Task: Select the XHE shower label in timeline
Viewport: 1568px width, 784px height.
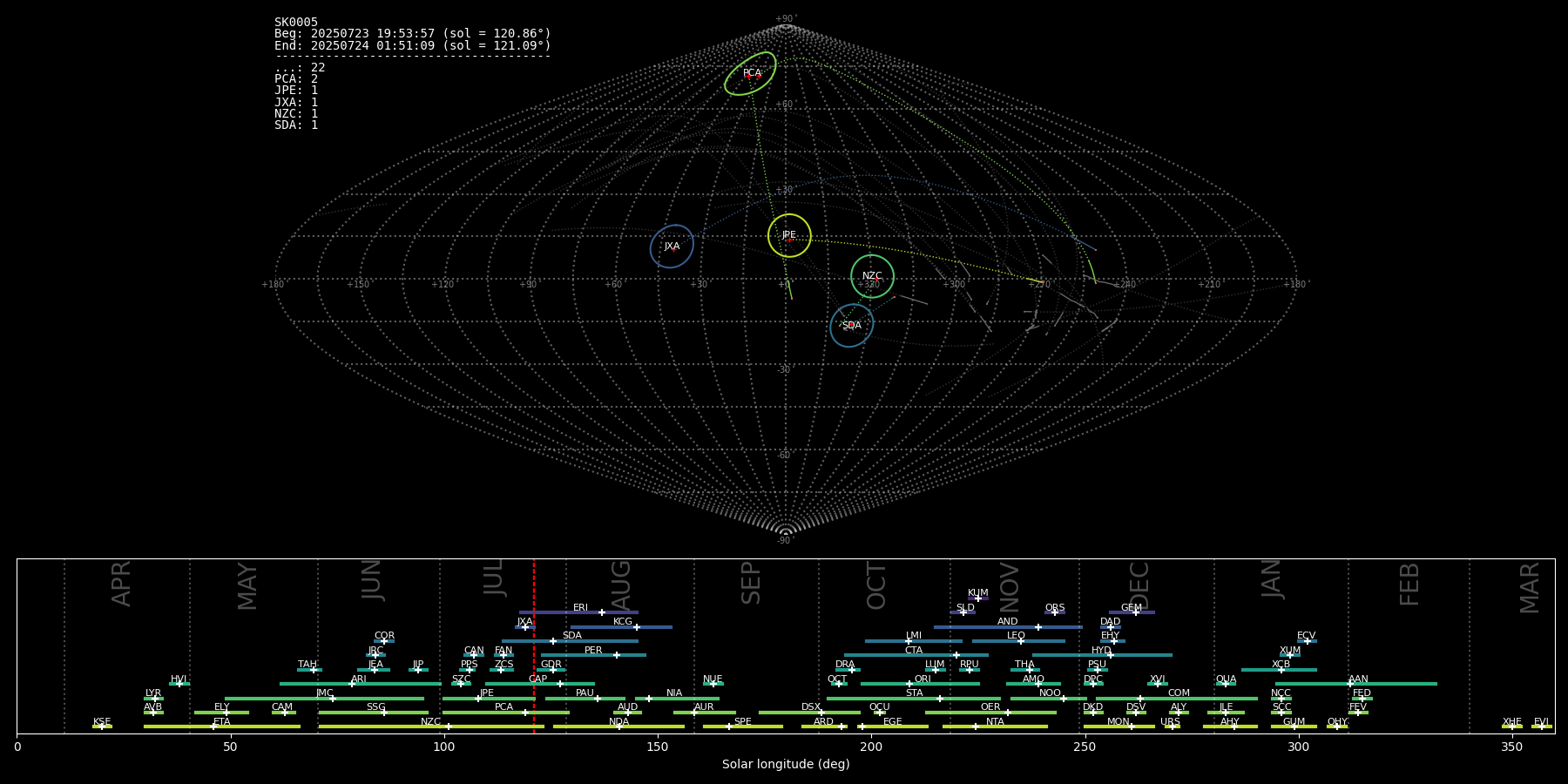Action: click(x=1512, y=722)
